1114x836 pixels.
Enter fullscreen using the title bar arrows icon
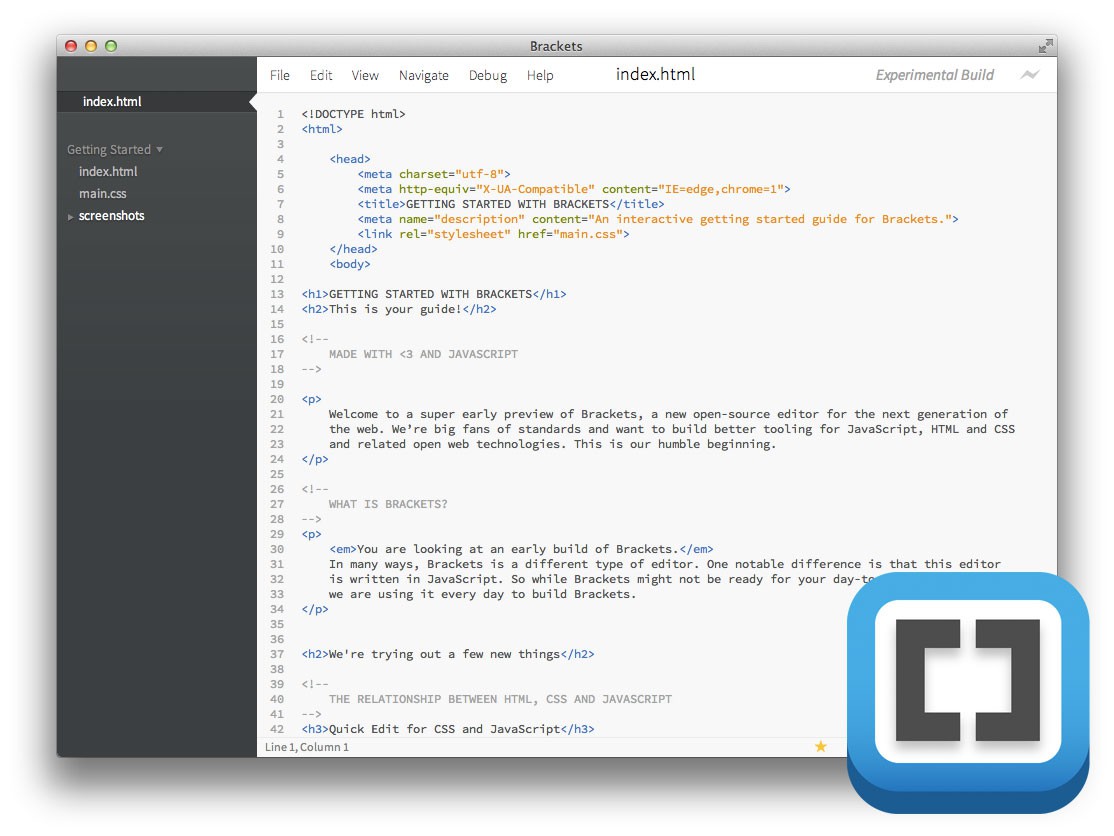(x=1045, y=46)
